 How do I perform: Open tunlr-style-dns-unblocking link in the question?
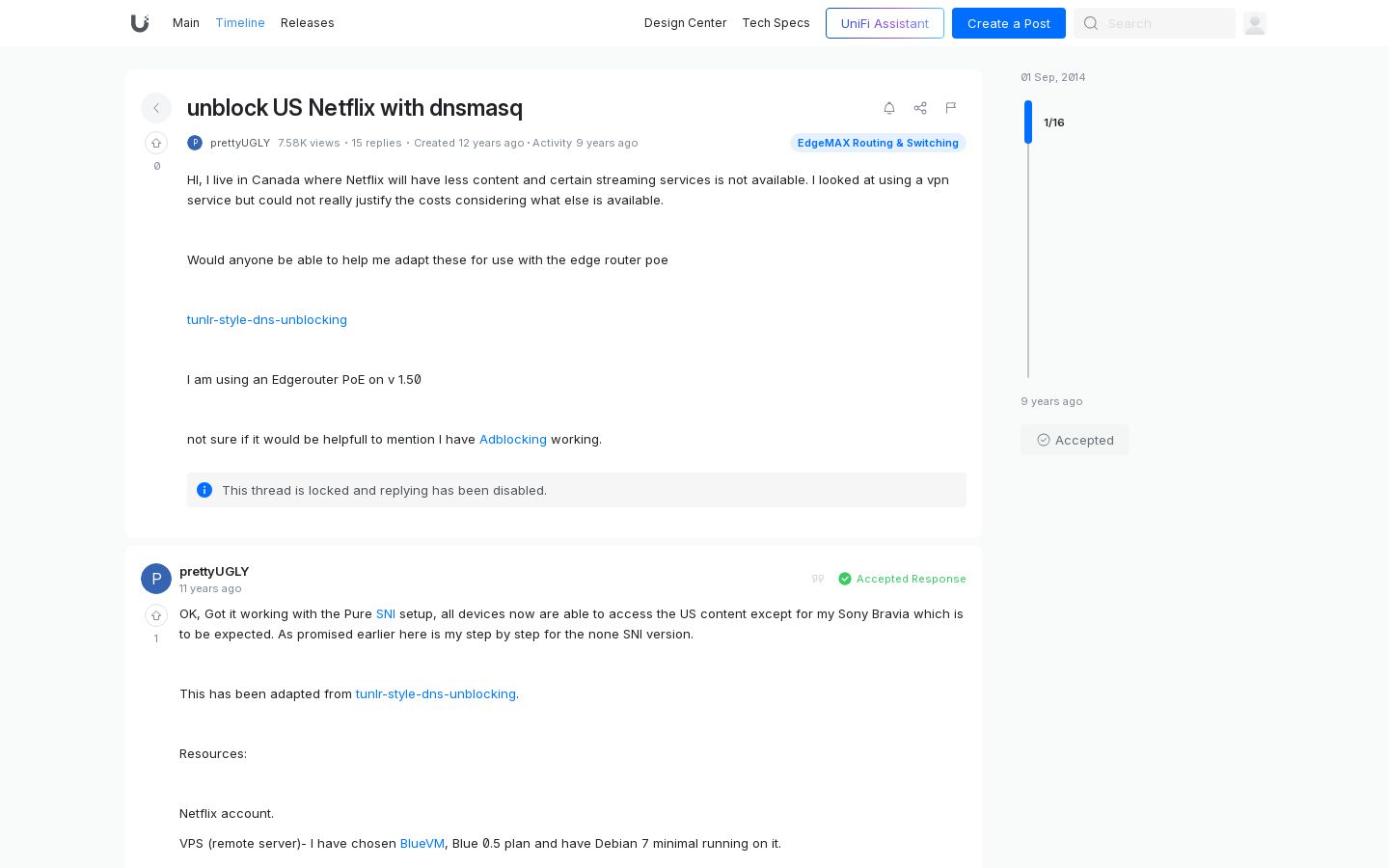(267, 319)
